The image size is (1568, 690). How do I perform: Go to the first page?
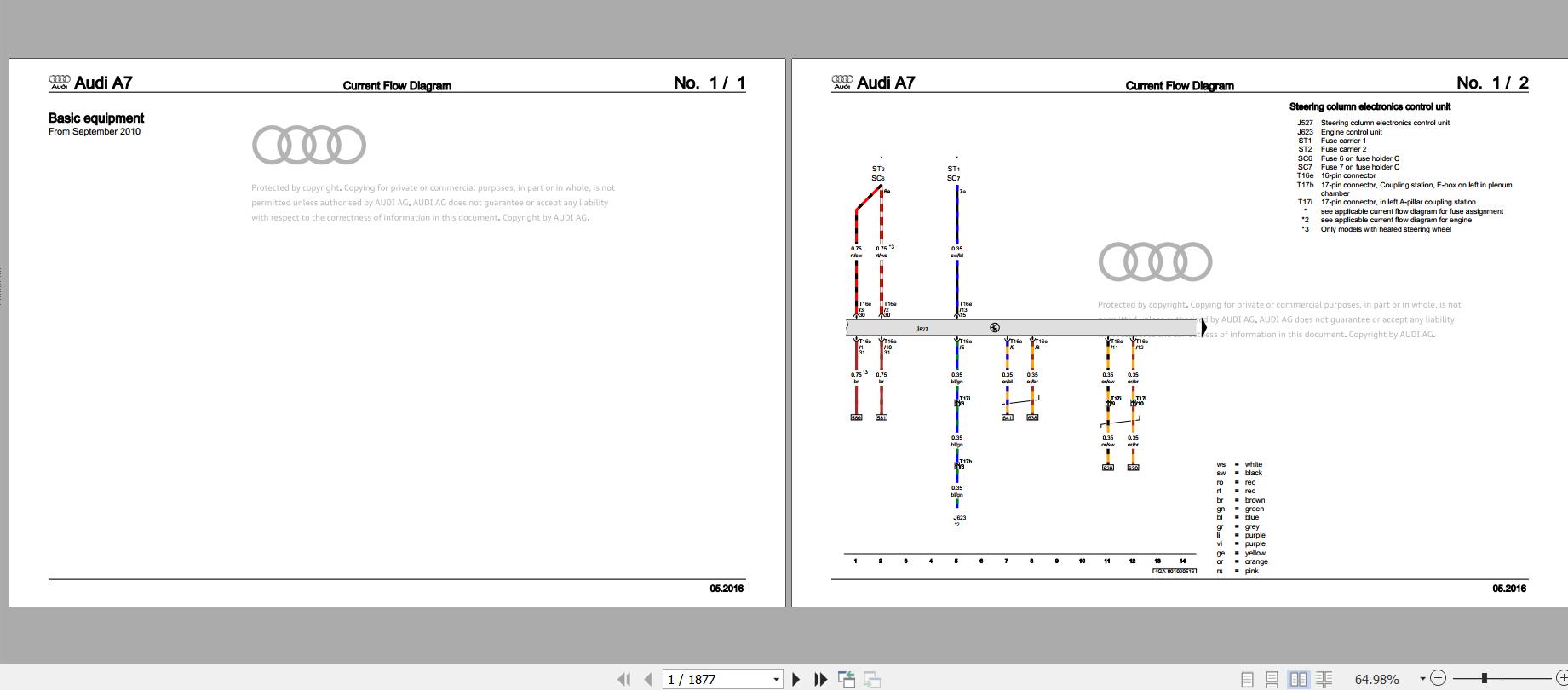point(623,679)
